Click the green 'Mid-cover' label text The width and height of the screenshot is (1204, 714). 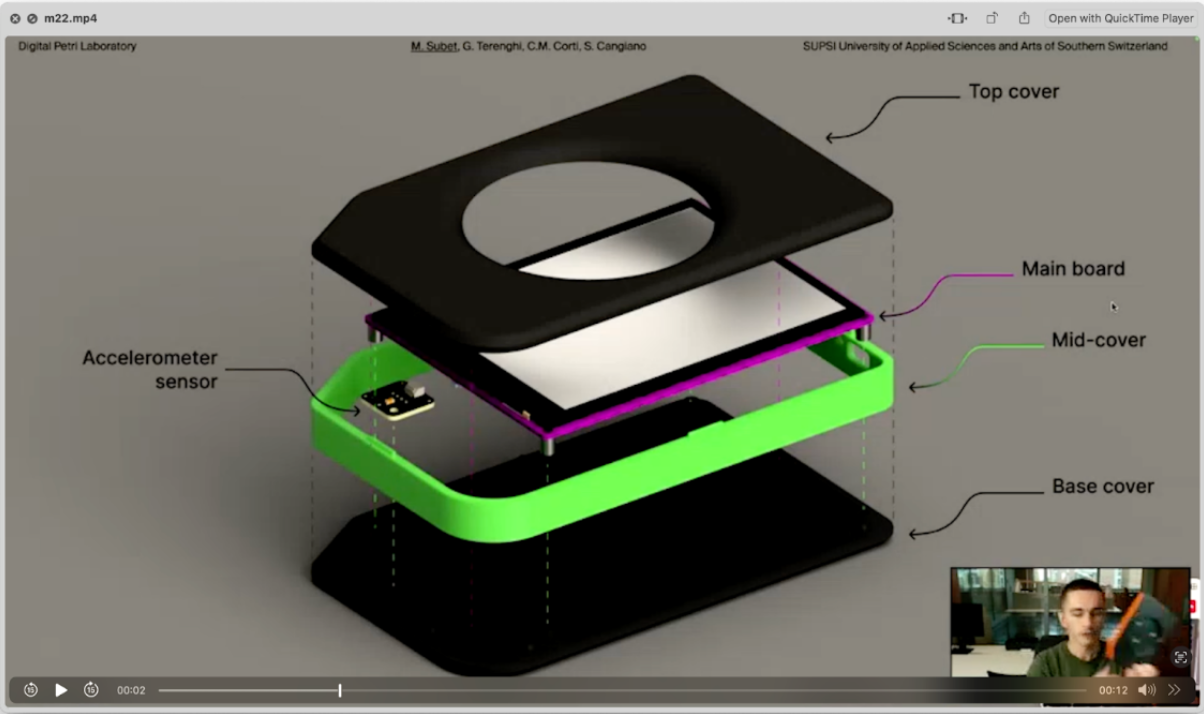click(1098, 340)
